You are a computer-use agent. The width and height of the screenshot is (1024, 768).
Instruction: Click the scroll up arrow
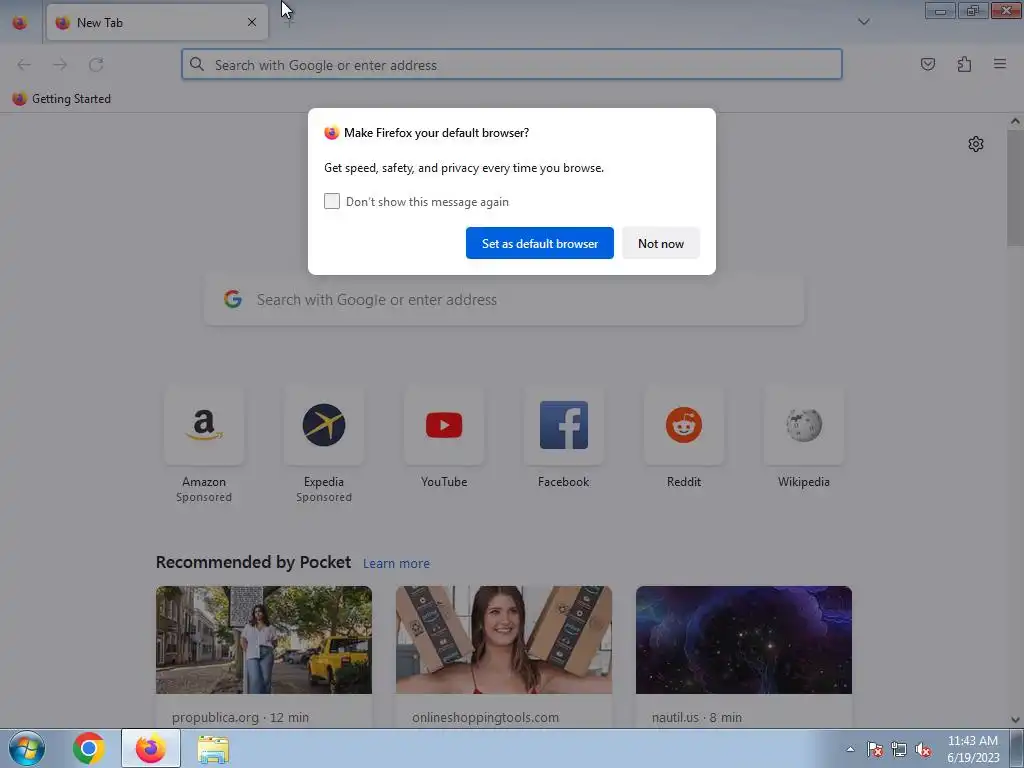pyautogui.click(x=1015, y=121)
